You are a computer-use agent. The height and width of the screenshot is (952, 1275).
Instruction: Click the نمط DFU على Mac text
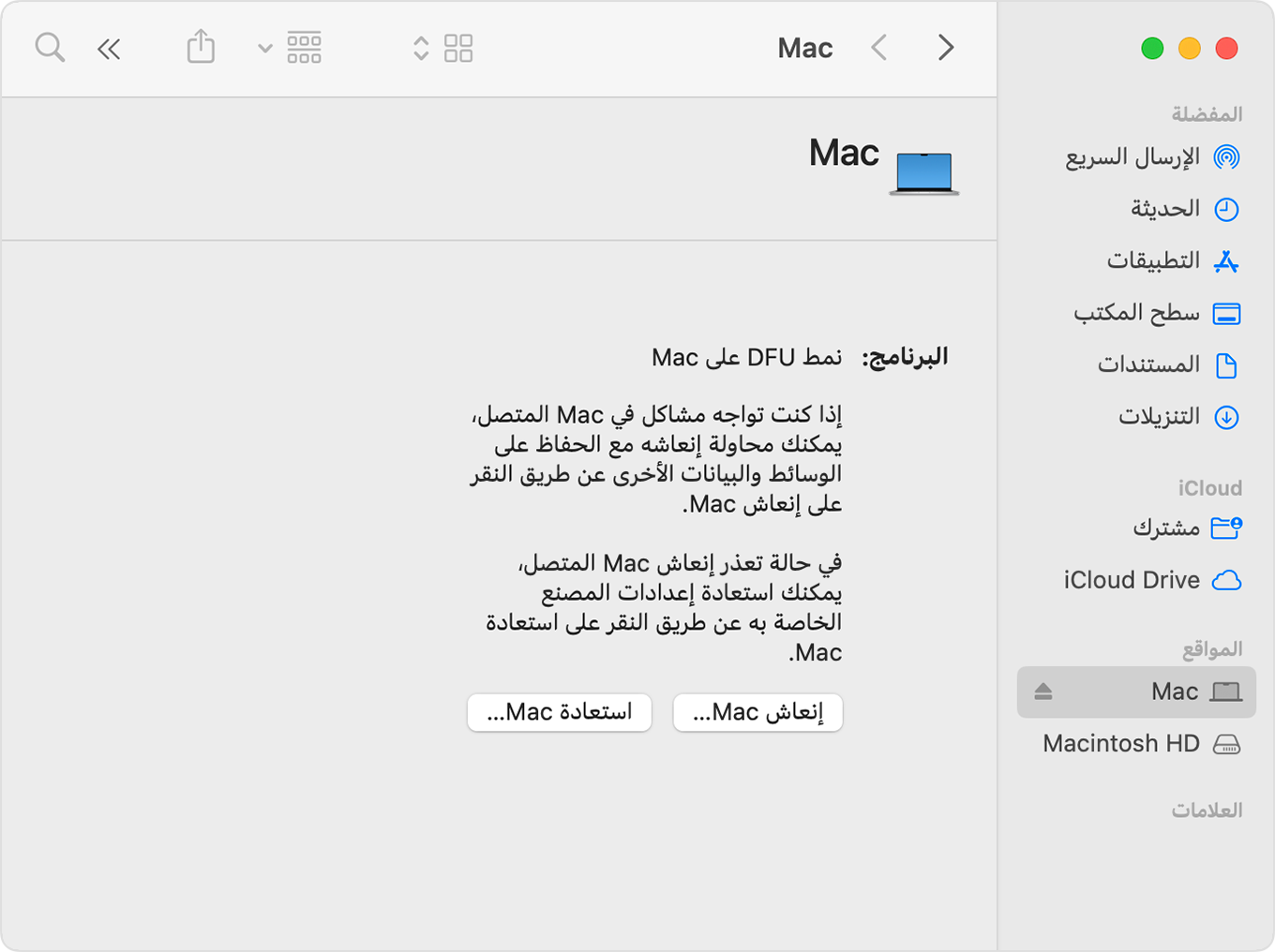point(747,357)
